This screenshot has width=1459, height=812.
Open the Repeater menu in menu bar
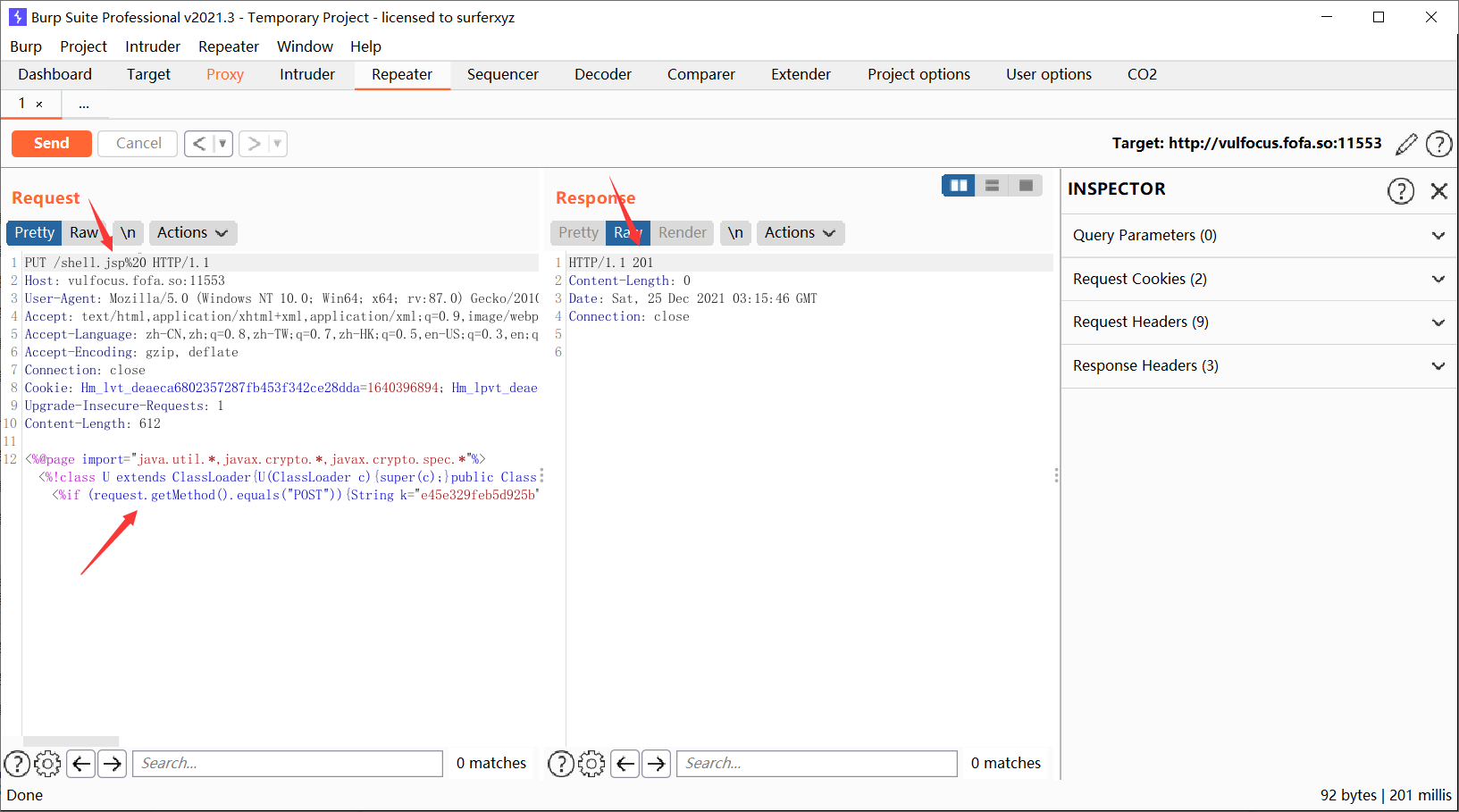229,46
